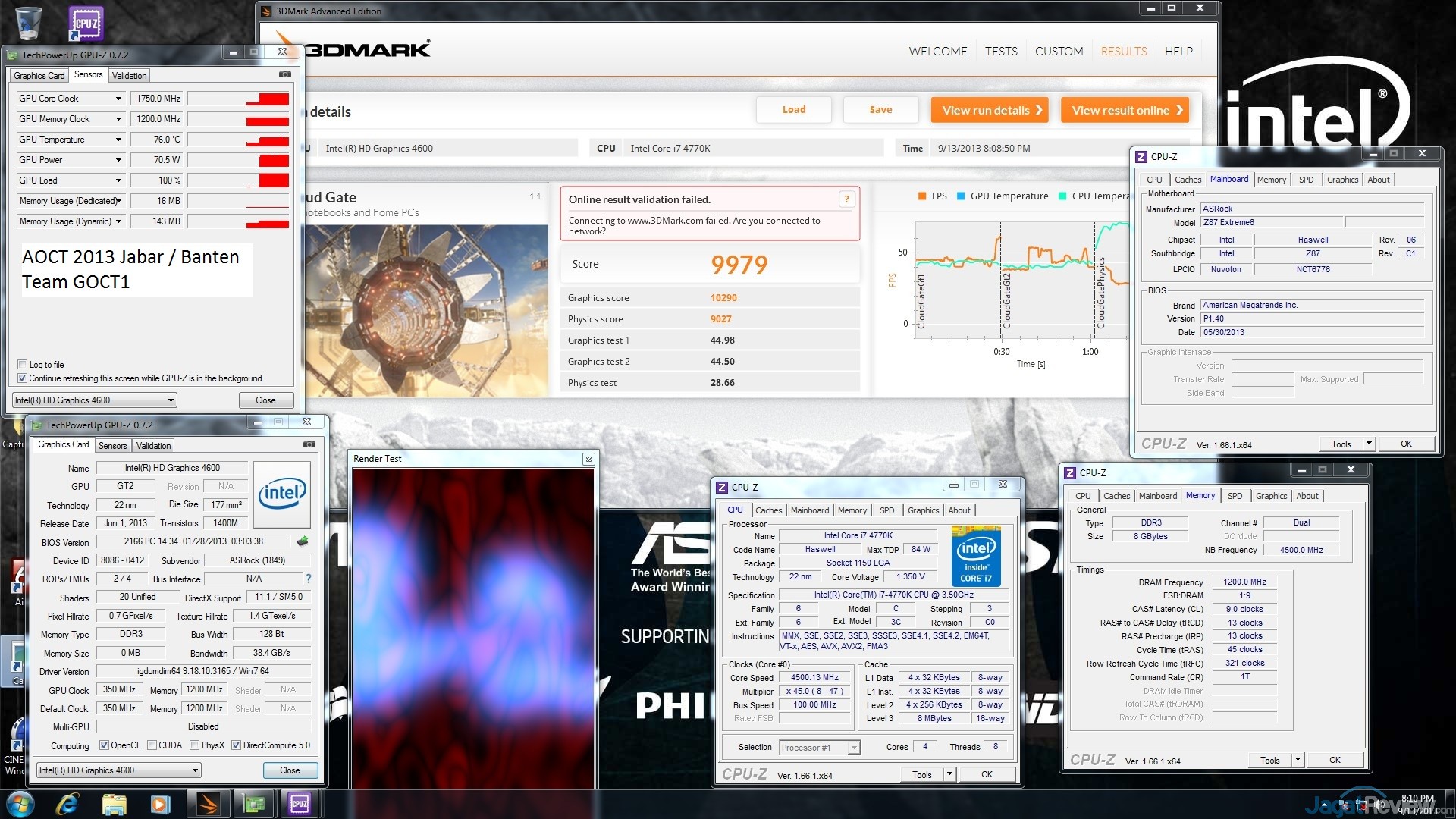This screenshot has width=1456, height=819.
Task: Open the Processor #1 selection dropdown
Action: (854, 748)
